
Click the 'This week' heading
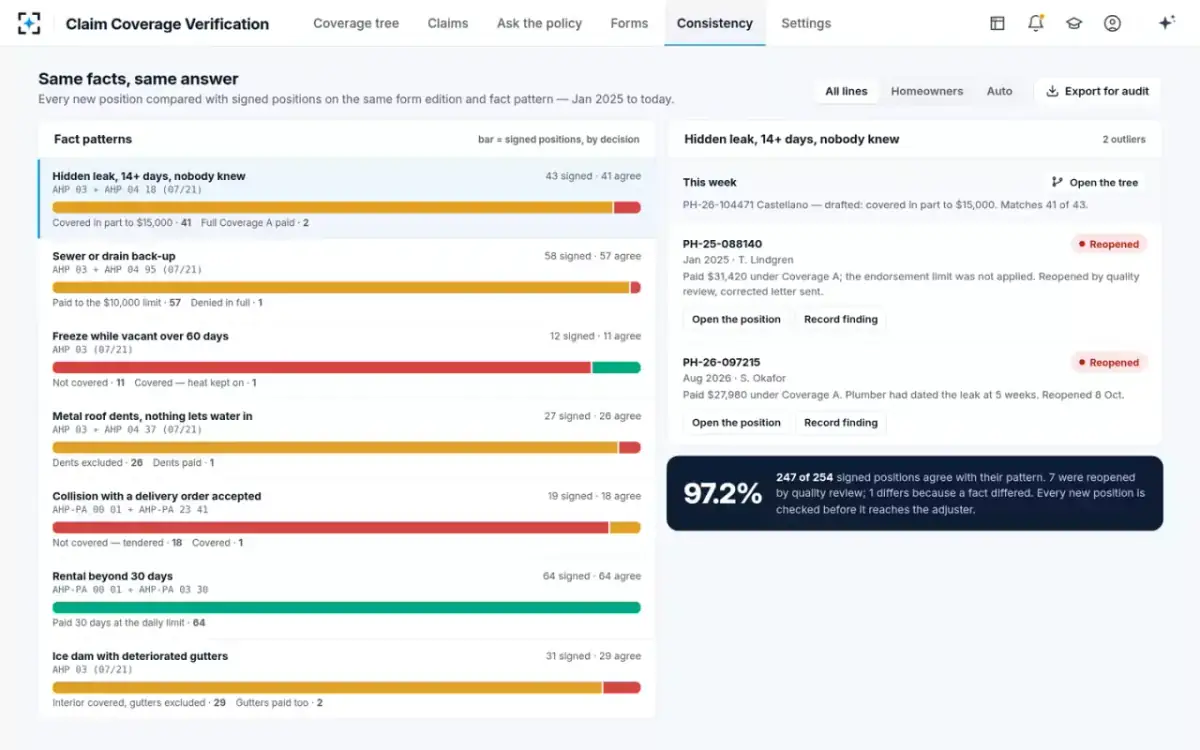(710, 183)
